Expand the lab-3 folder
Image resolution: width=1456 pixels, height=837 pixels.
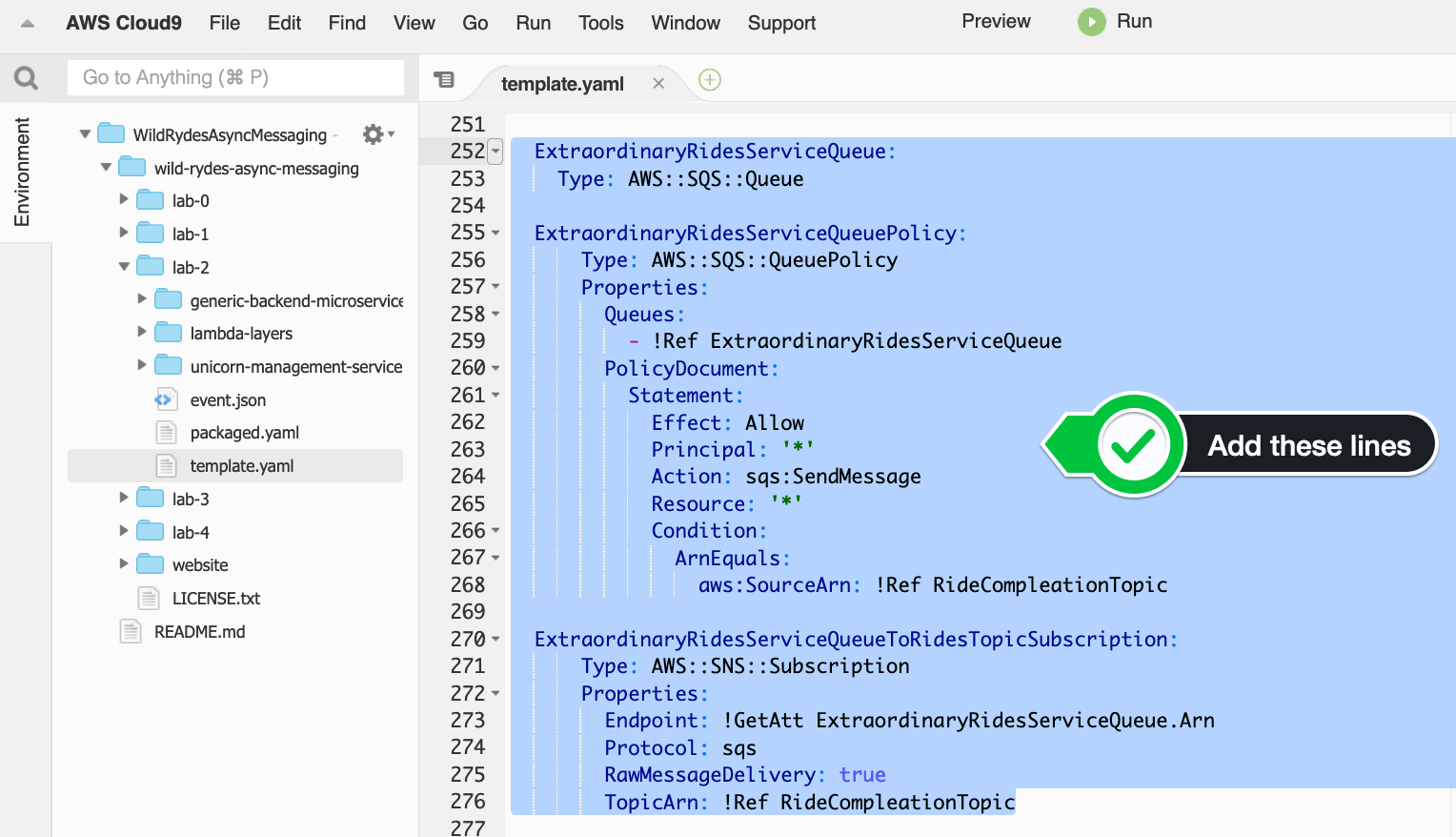(123, 498)
